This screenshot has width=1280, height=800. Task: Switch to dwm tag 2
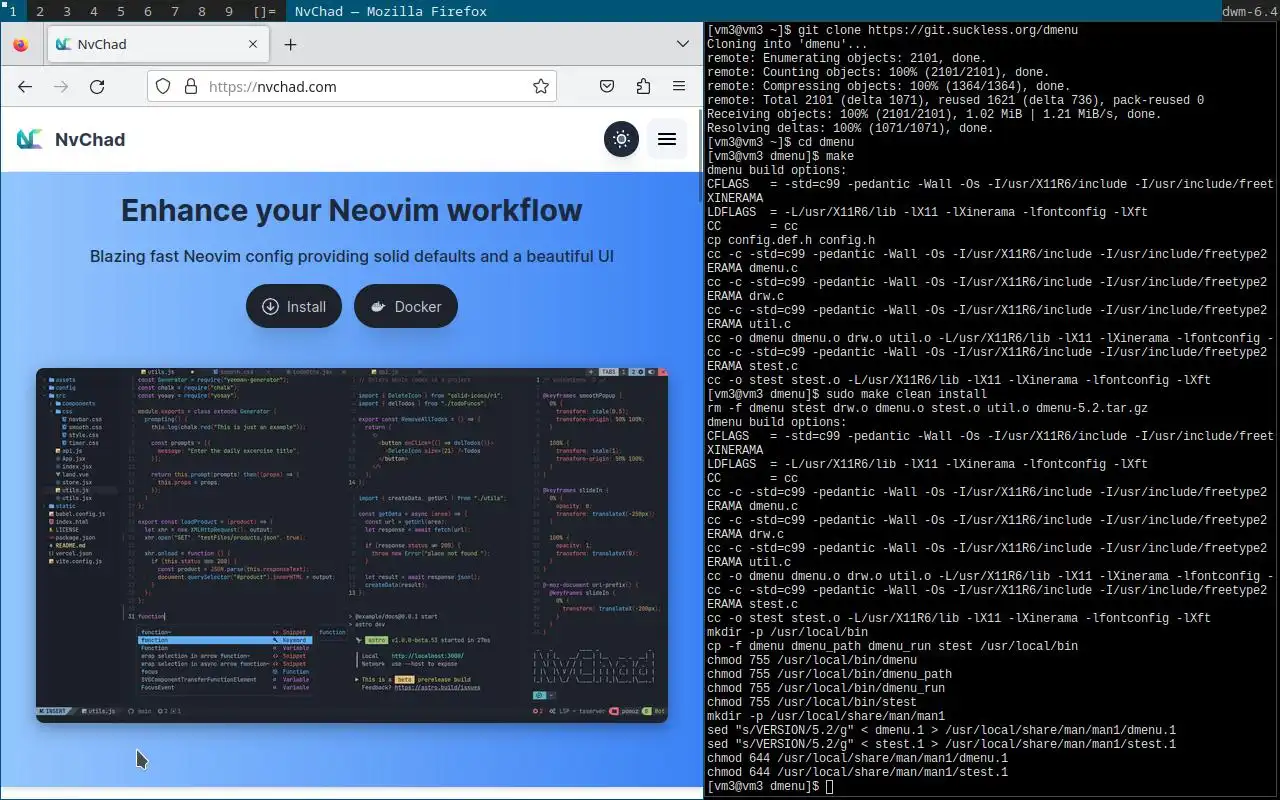(39, 11)
